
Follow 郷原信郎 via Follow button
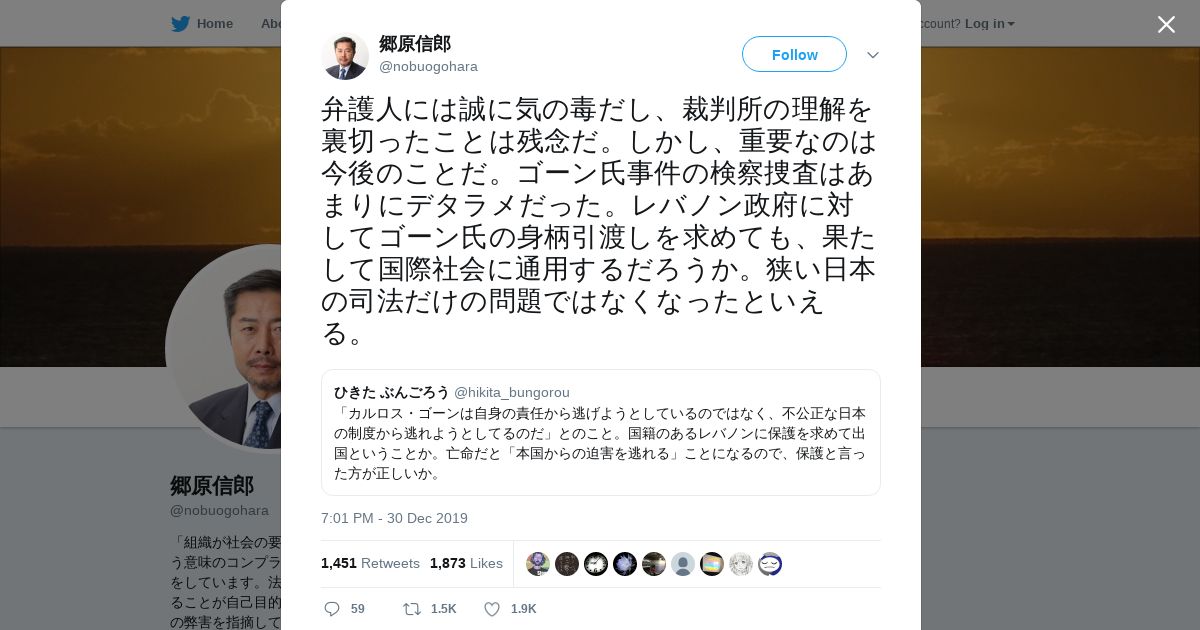tap(794, 54)
